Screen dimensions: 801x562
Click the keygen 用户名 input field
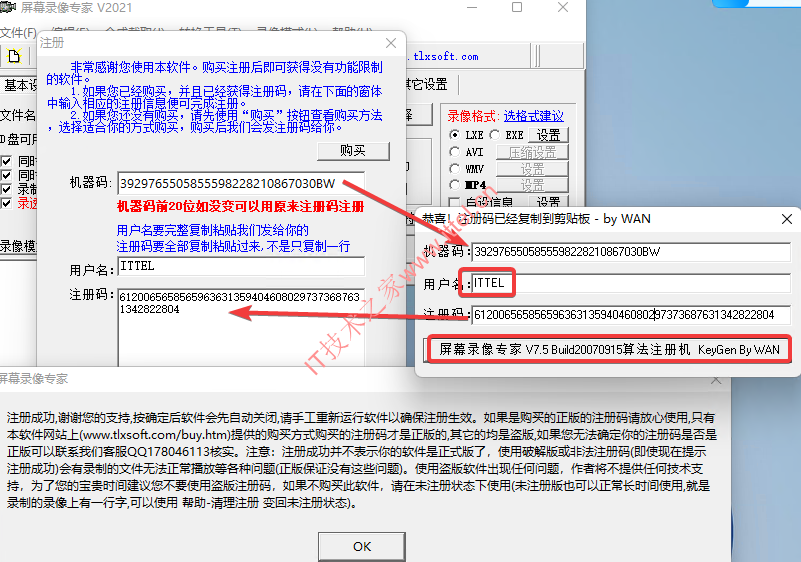point(631,283)
